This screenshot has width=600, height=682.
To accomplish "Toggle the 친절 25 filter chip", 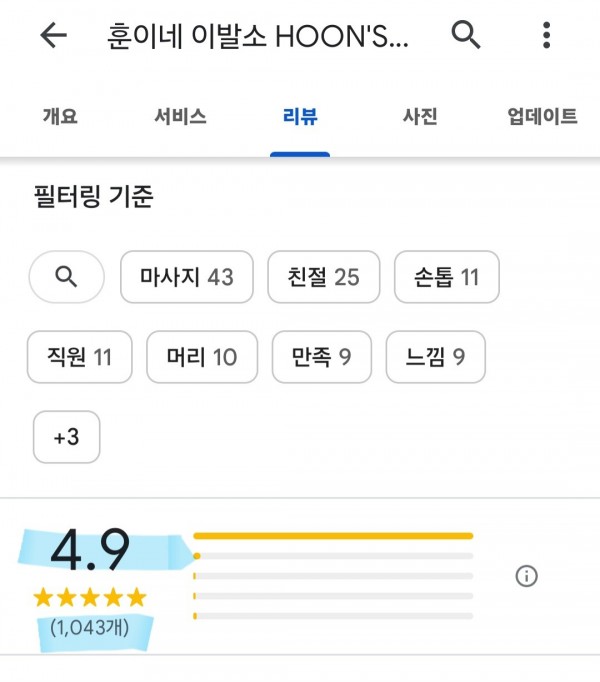I will click(324, 276).
